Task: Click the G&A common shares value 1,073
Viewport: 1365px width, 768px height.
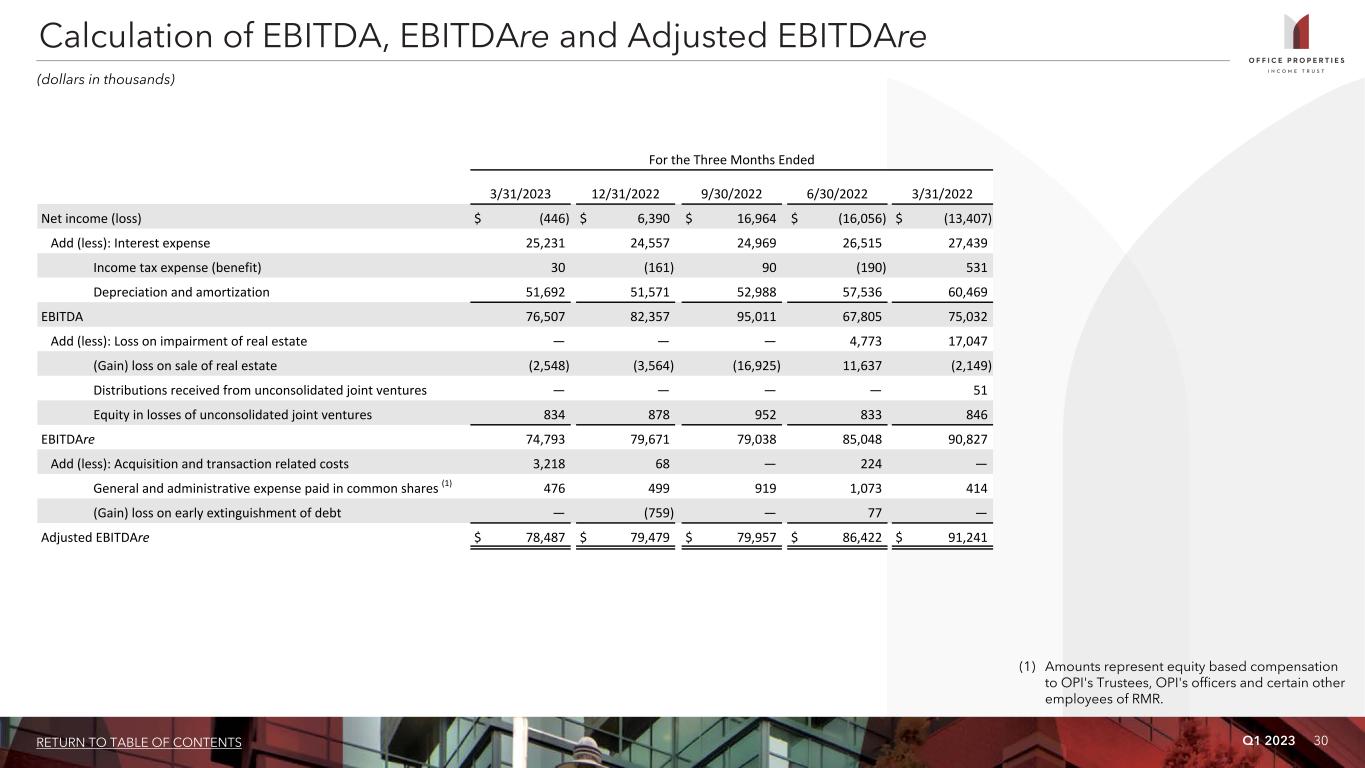Action: tap(864, 488)
